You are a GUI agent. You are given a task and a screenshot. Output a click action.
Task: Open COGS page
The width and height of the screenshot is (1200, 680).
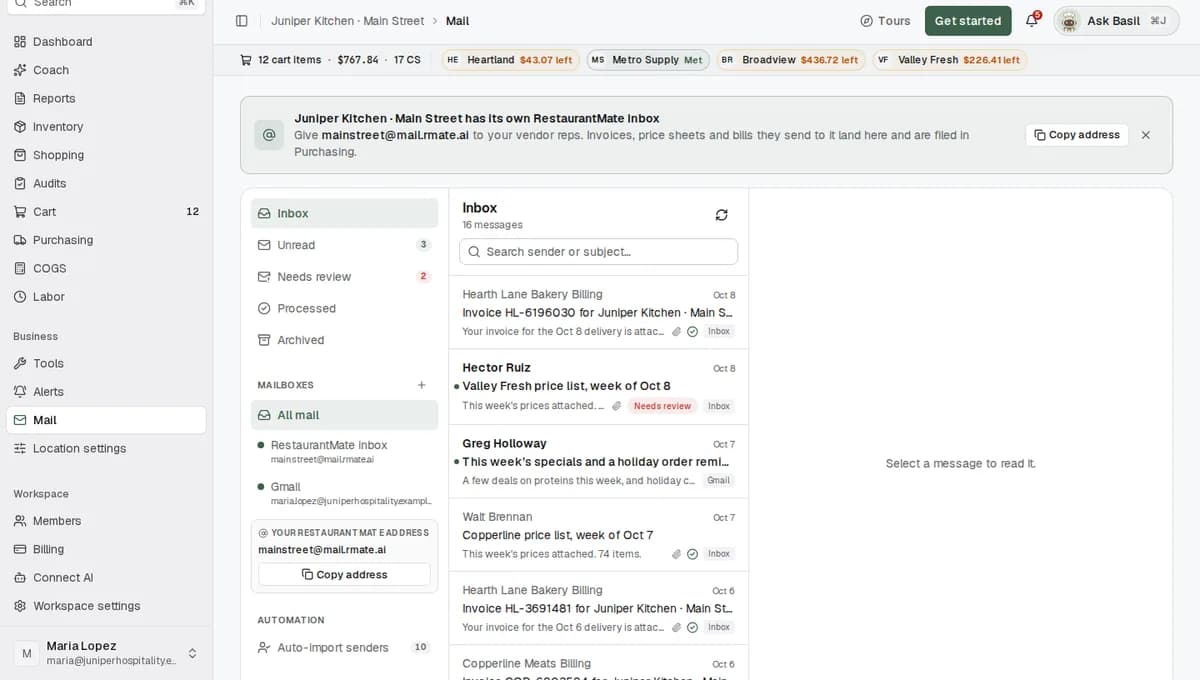click(106, 268)
